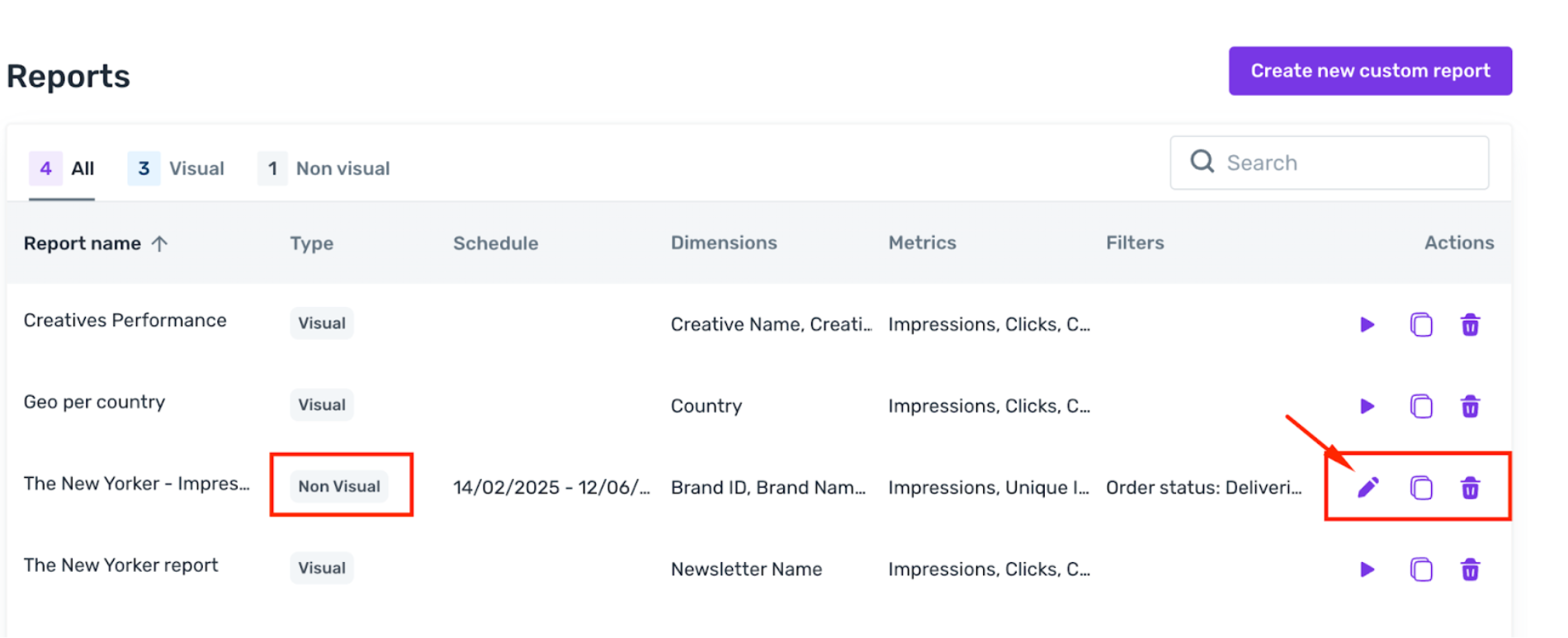Run the Geo per country report

pos(1367,406)
